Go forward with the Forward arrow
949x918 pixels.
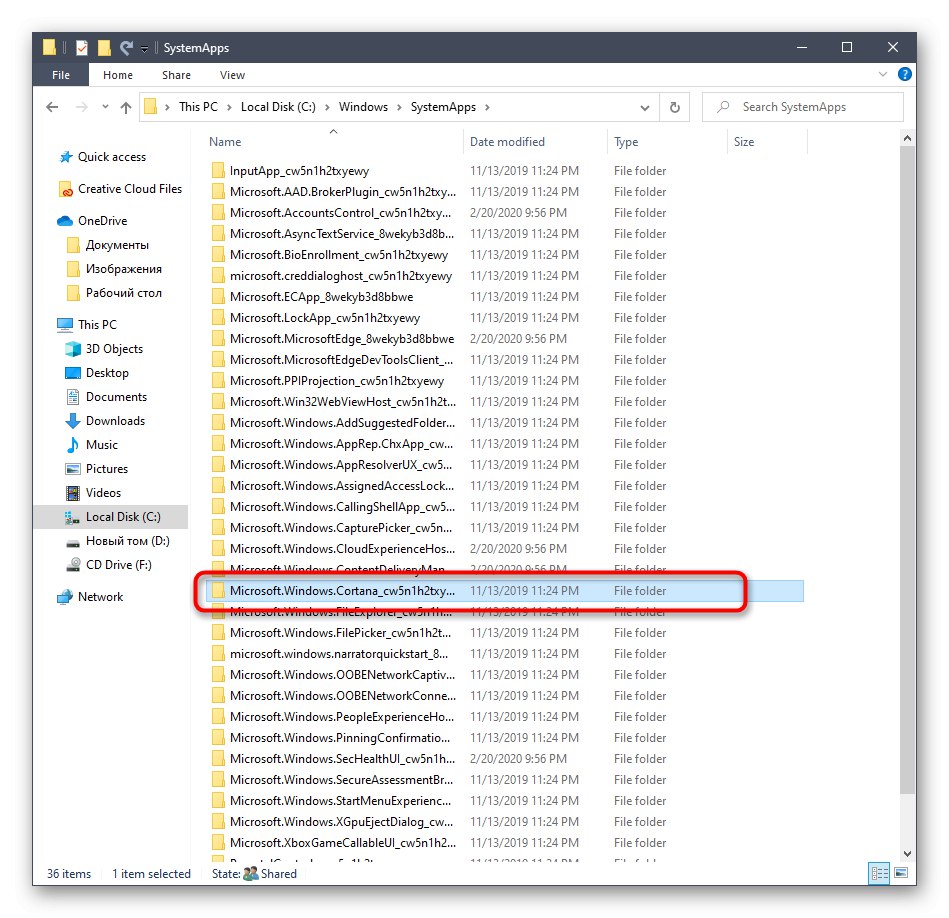pyautogui.click(x=81, y=107)
